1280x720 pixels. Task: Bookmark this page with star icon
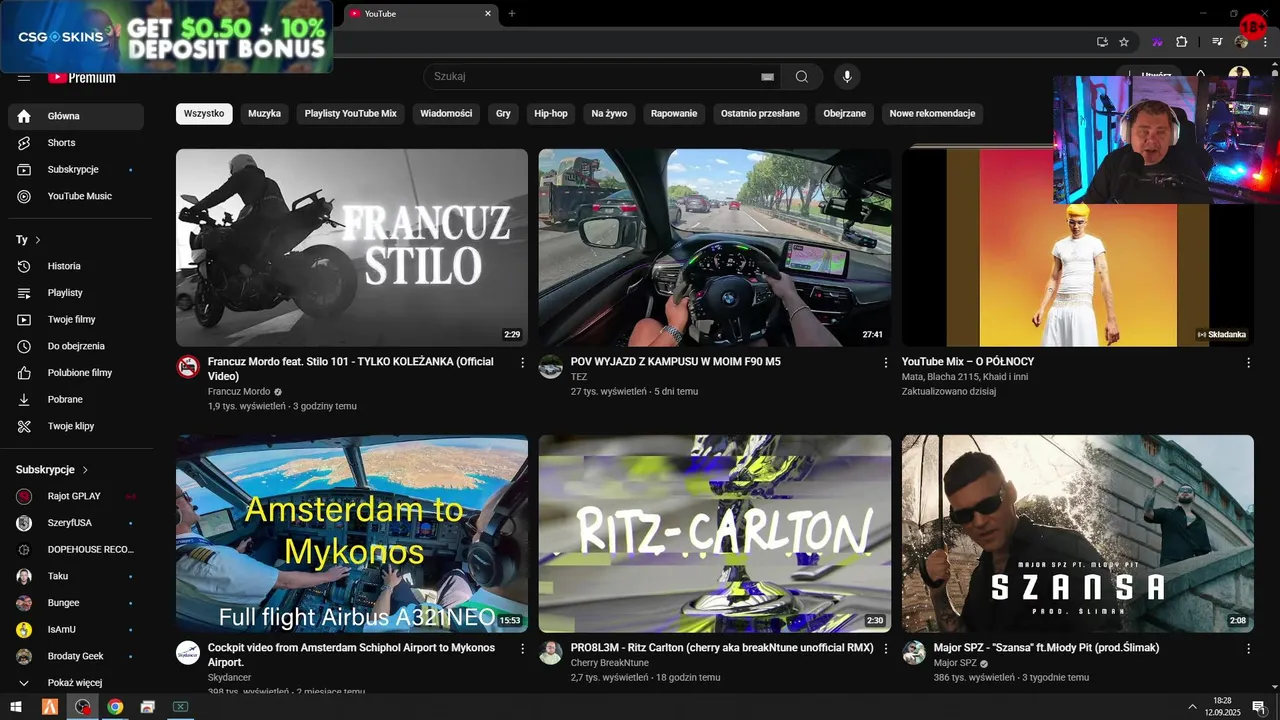point(1124,42)
